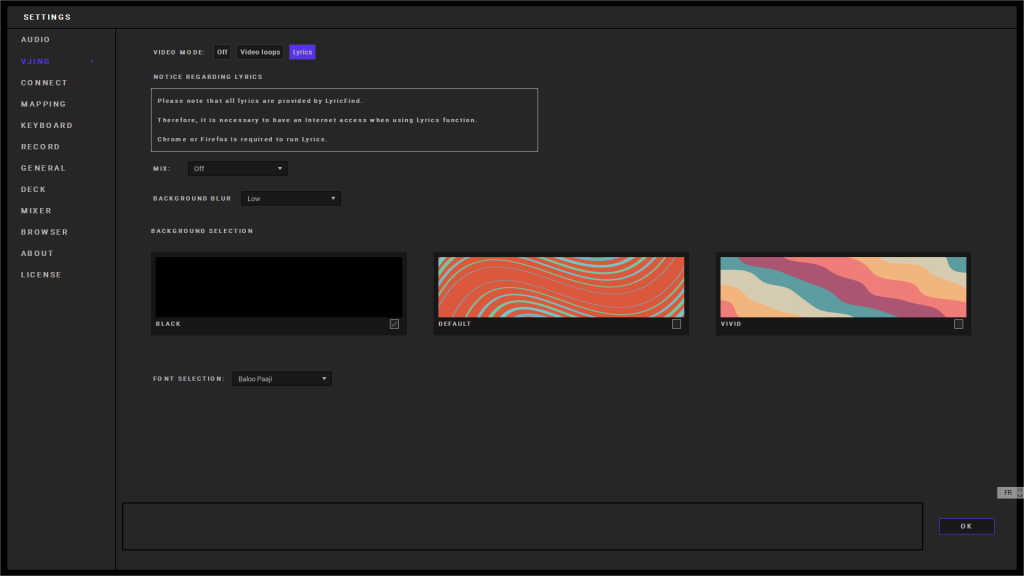Open the Connect settings section
The image size is (1024, 576).
pyautogui.click(x=44, y=83)
